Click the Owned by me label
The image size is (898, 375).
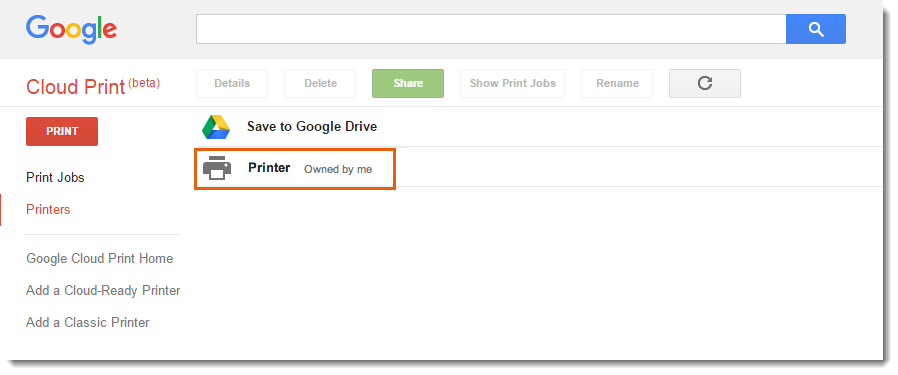pyautogui.click(x=338, y=169)
